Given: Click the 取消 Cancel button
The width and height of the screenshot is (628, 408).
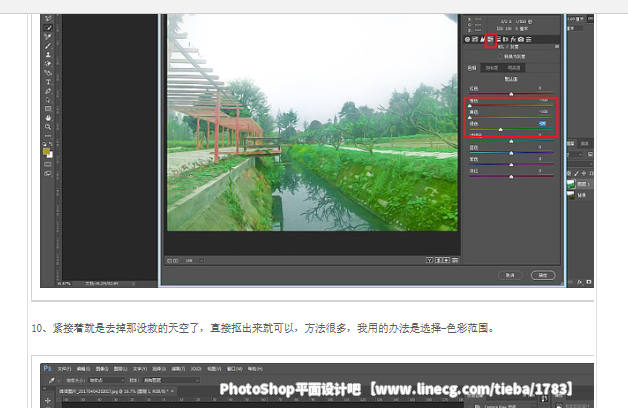Looking at the screenshot, I should click(510, 275).
